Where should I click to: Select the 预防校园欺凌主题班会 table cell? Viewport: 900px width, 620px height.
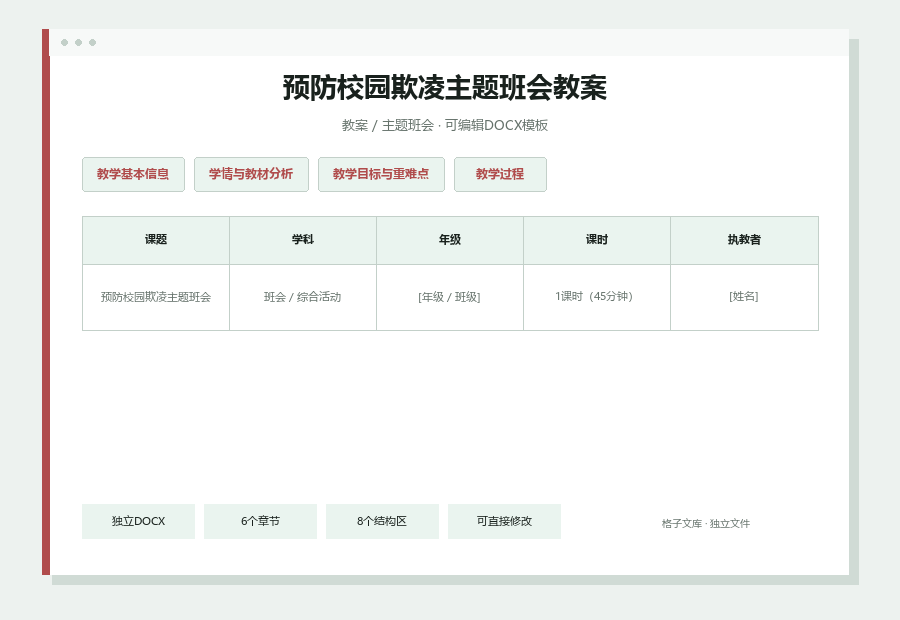(156, 297)
